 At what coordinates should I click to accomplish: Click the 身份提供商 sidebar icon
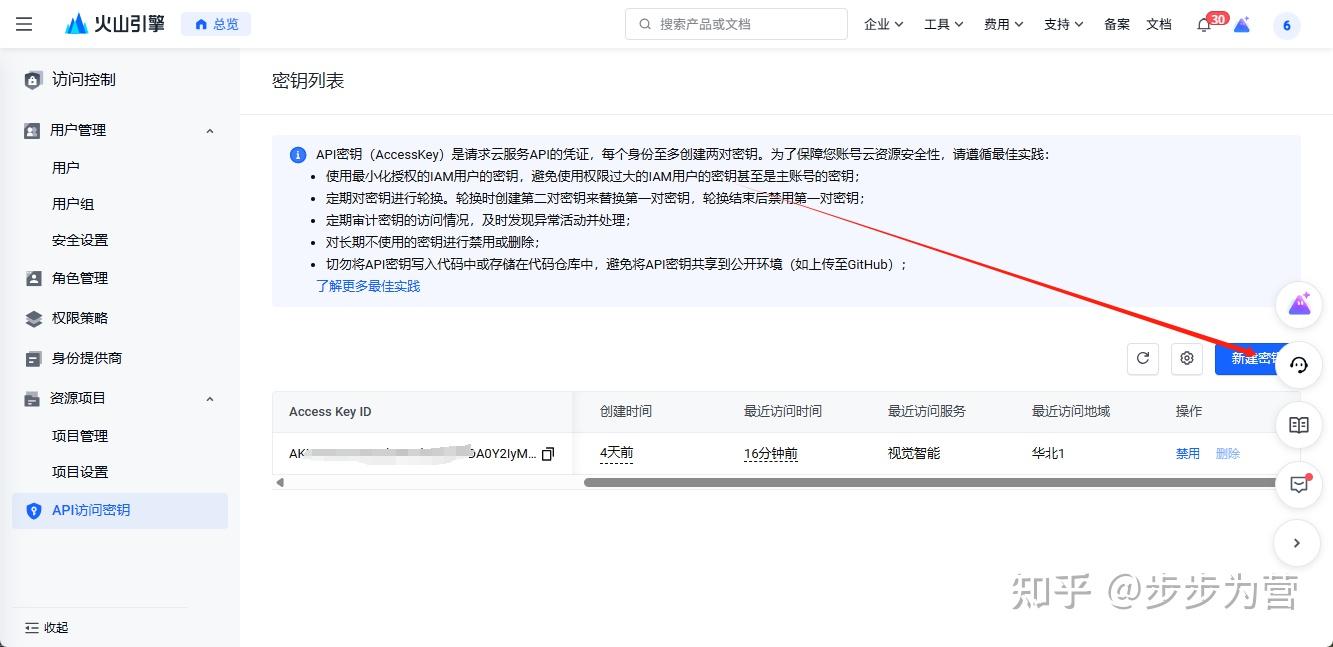click(33, 359)
